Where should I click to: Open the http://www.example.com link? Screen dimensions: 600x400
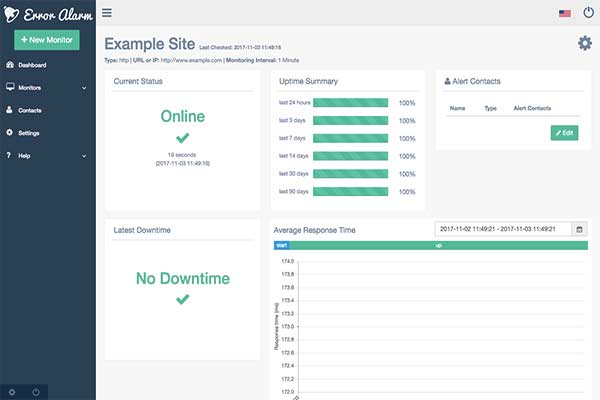pyautogui.click(x=191, y=60)
